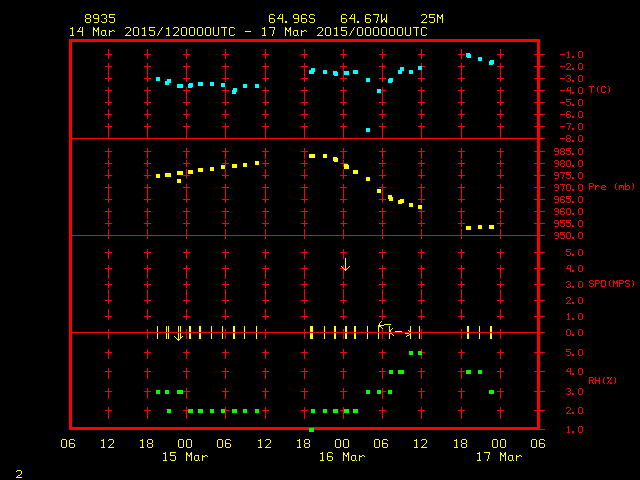Click the "T(C)" temperature axis label
The height and width of the screenshot is (480, 640).
pos(600,89)
